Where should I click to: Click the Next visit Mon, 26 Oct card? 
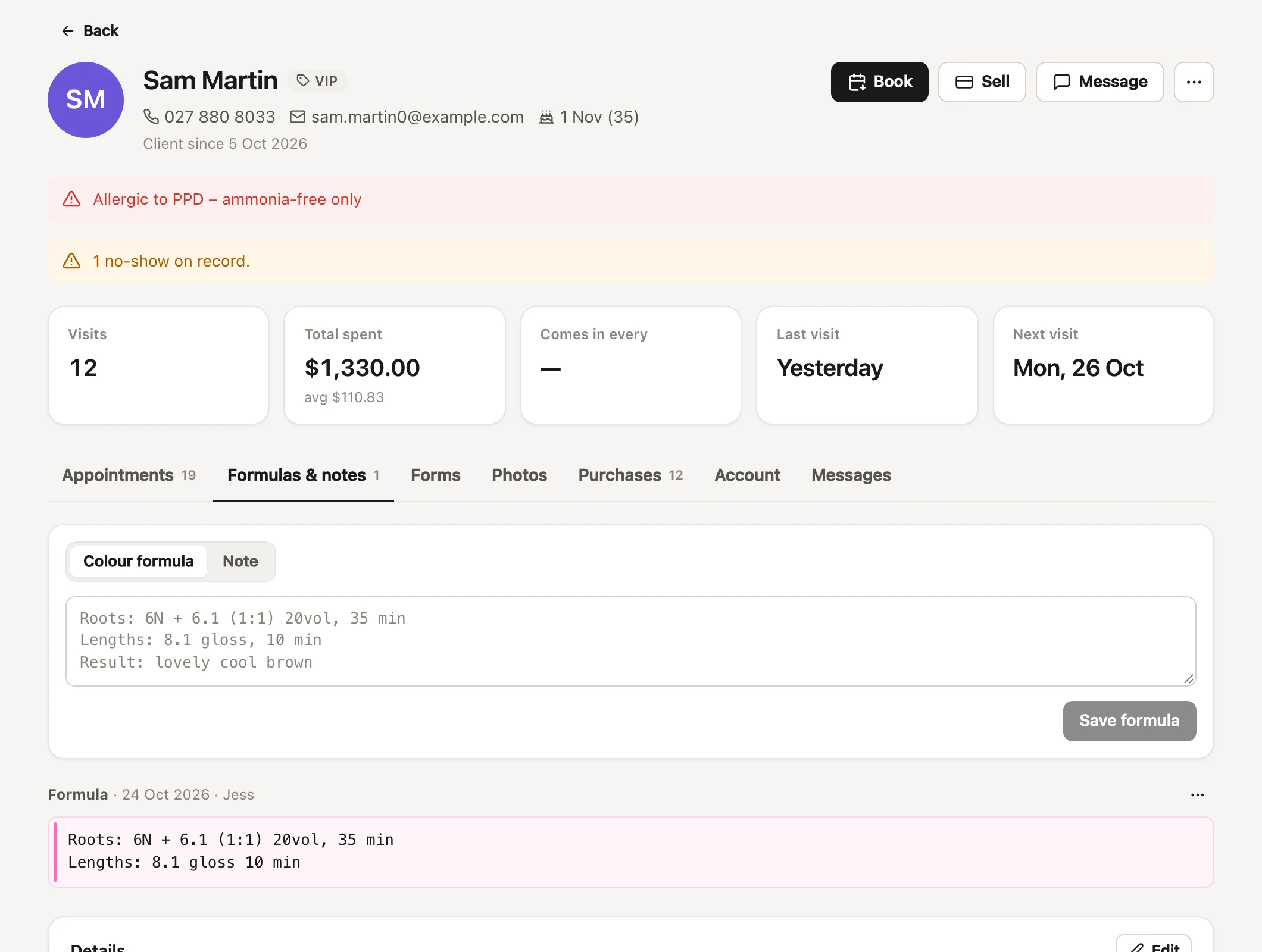click(x=1104, y=365)
